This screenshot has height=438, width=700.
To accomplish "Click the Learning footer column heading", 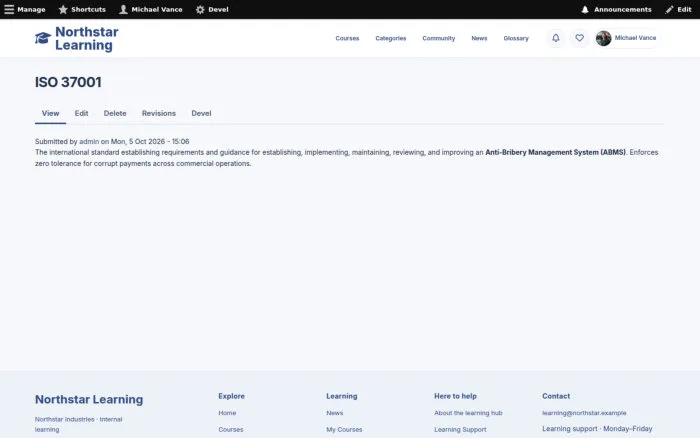I will (342, 396).
